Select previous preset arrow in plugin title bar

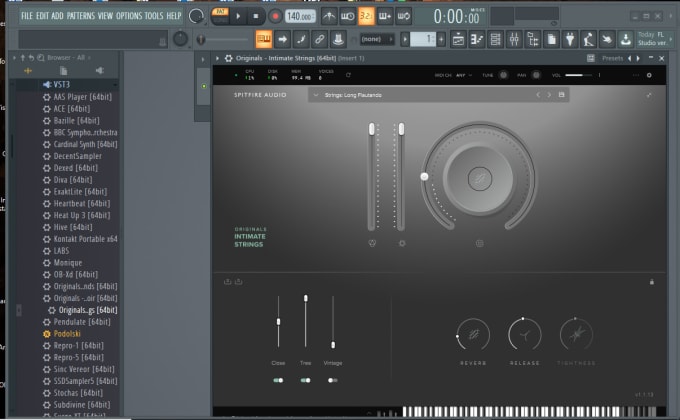coord(630,58)
